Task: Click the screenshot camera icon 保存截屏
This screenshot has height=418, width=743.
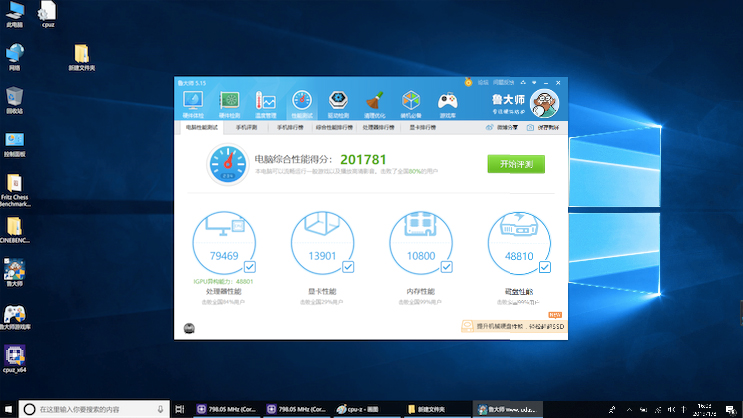Action: (531, 127)
